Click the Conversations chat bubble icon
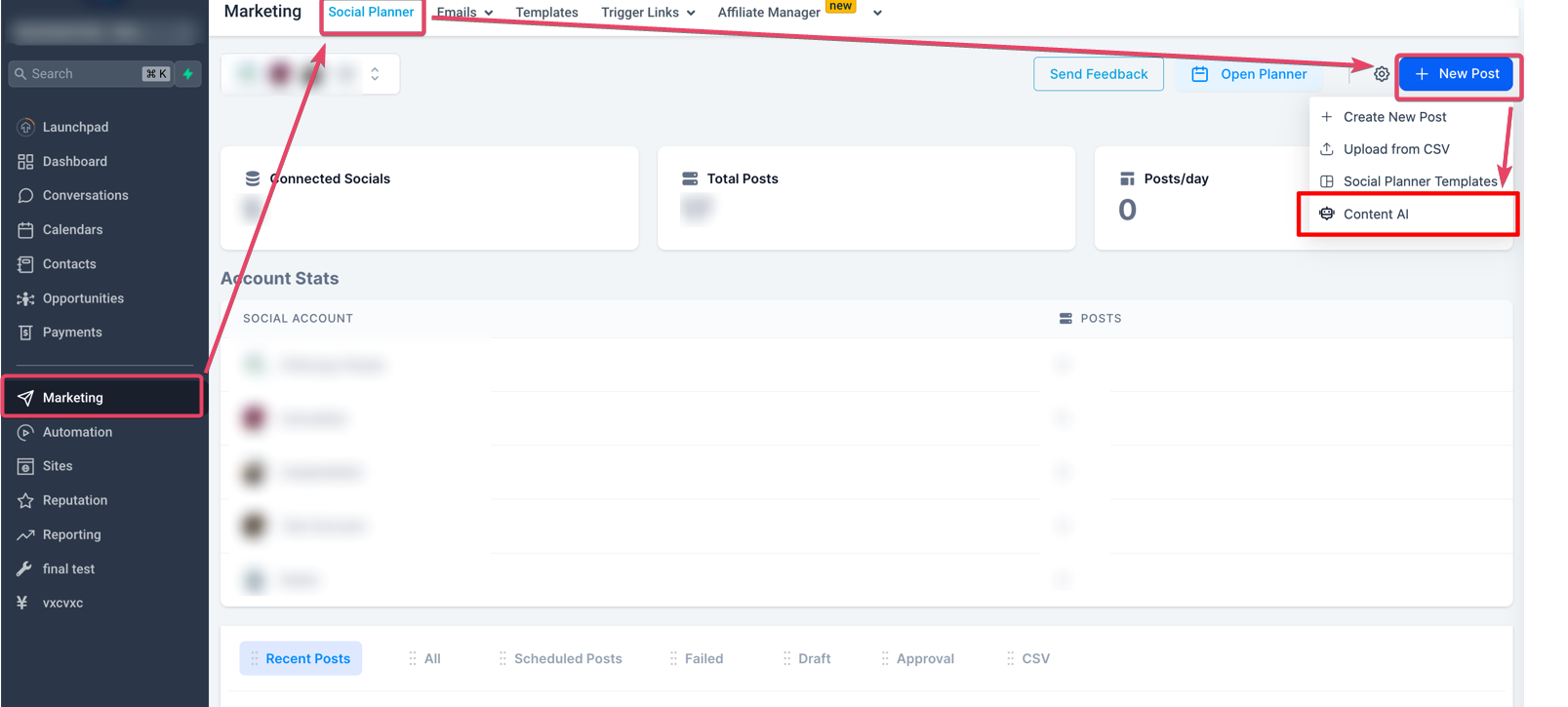 [25, 195]
